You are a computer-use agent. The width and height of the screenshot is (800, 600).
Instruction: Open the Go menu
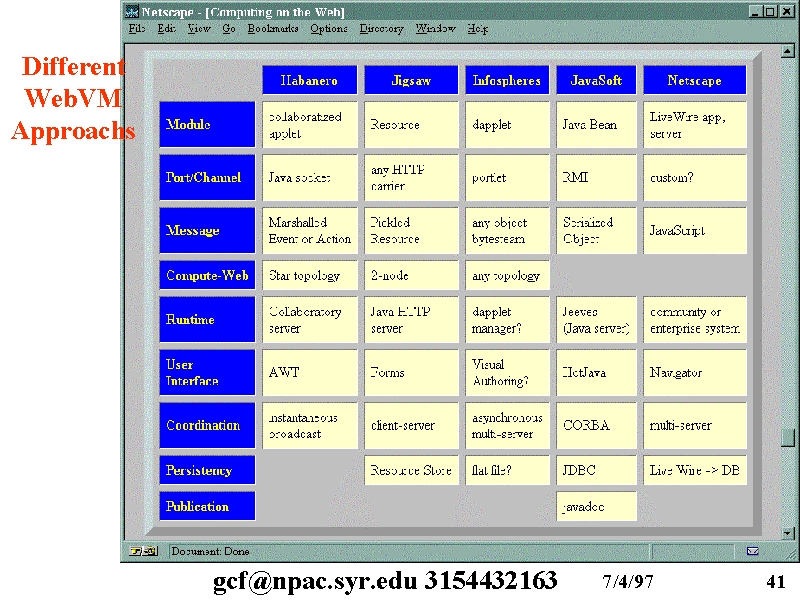click(x=229, y=29)
